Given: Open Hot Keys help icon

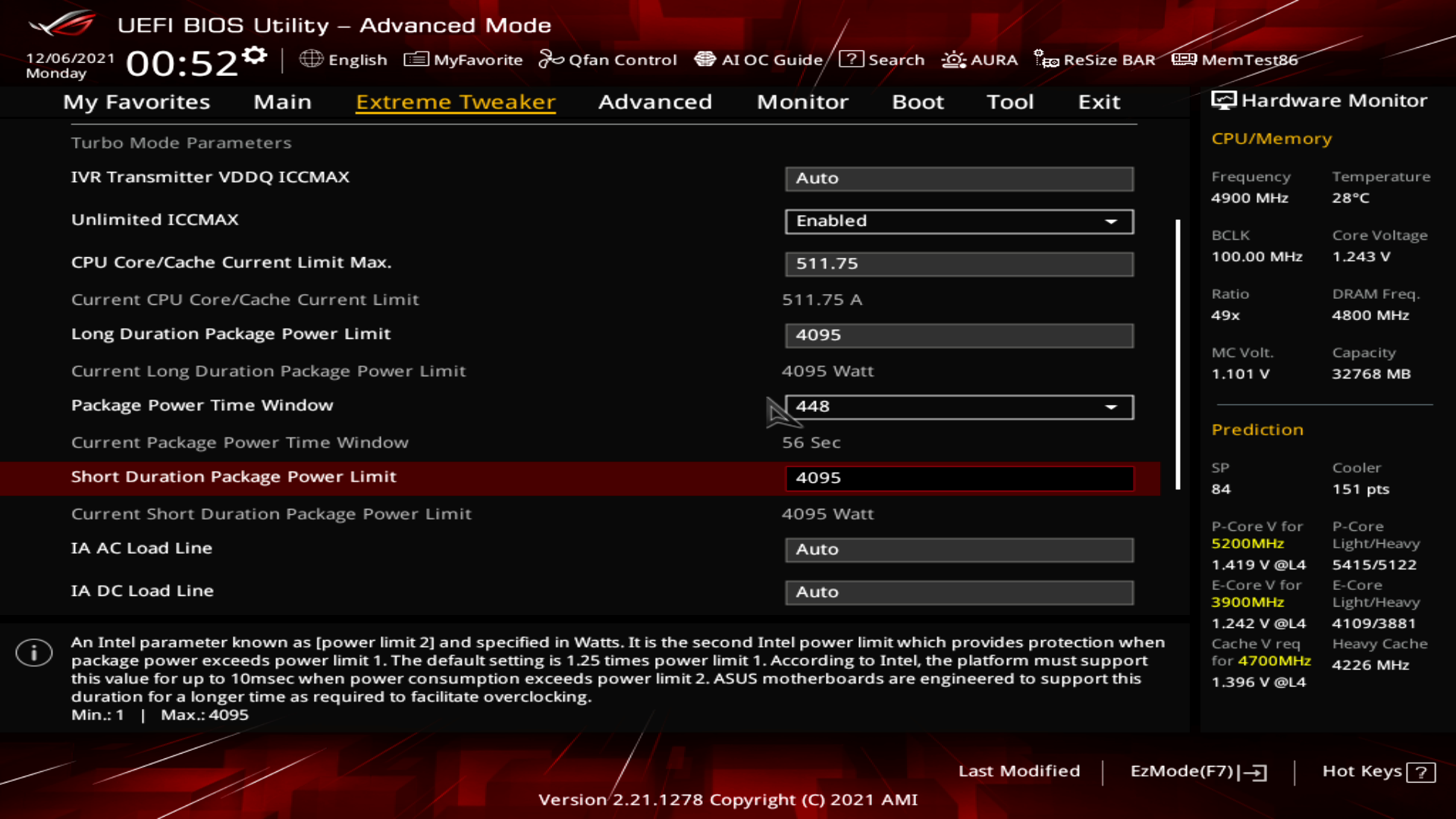Looking at the screenshot, I should pyautogui.click(x=1420, y=772).
